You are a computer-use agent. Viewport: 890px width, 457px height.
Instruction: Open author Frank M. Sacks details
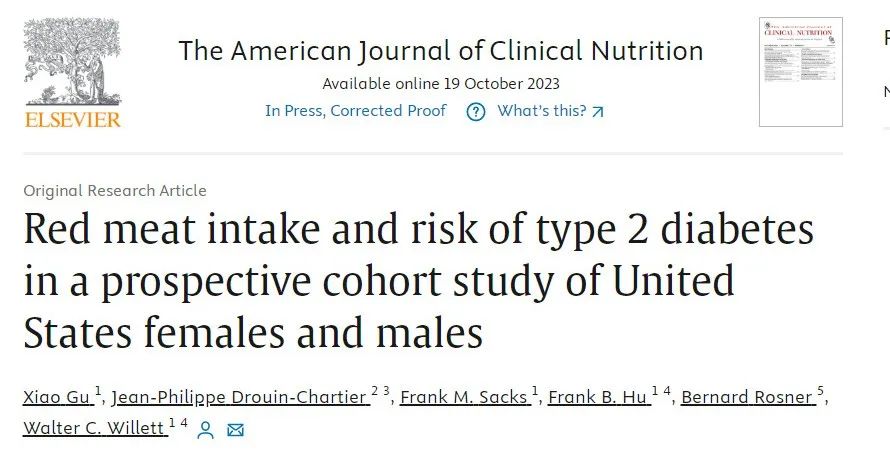click(x=465, y=397)
